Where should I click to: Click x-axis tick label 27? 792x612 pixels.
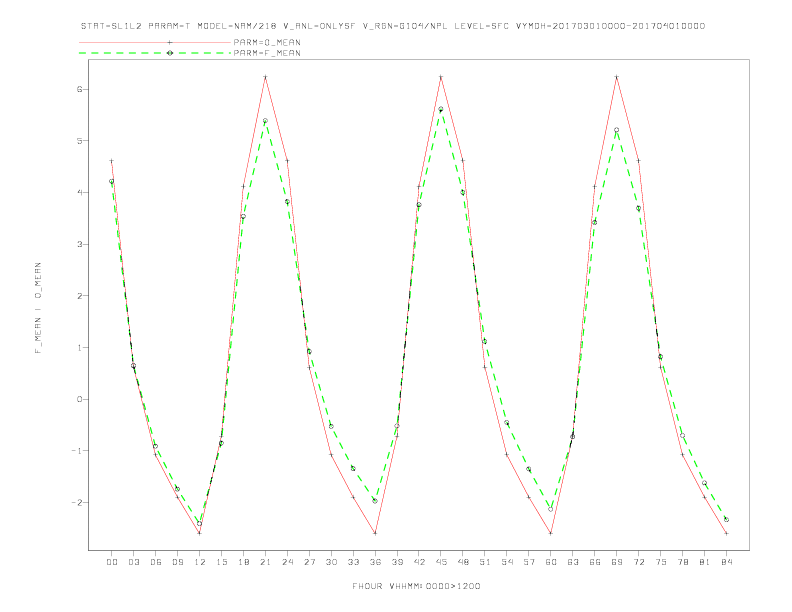pyautogui.click(x=309, y=562)
